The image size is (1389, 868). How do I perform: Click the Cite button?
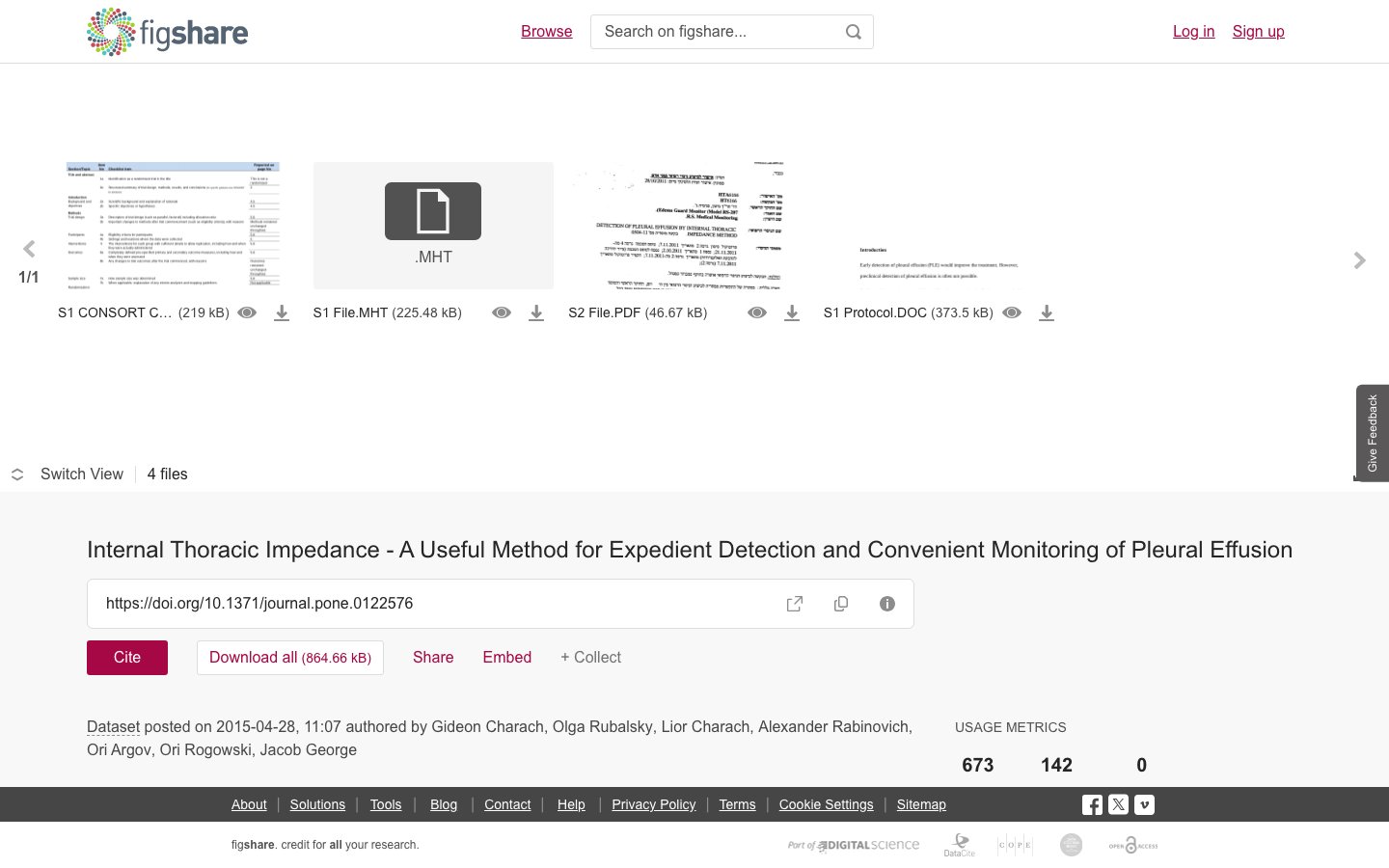pyautogui.click(x=127, y=658)
